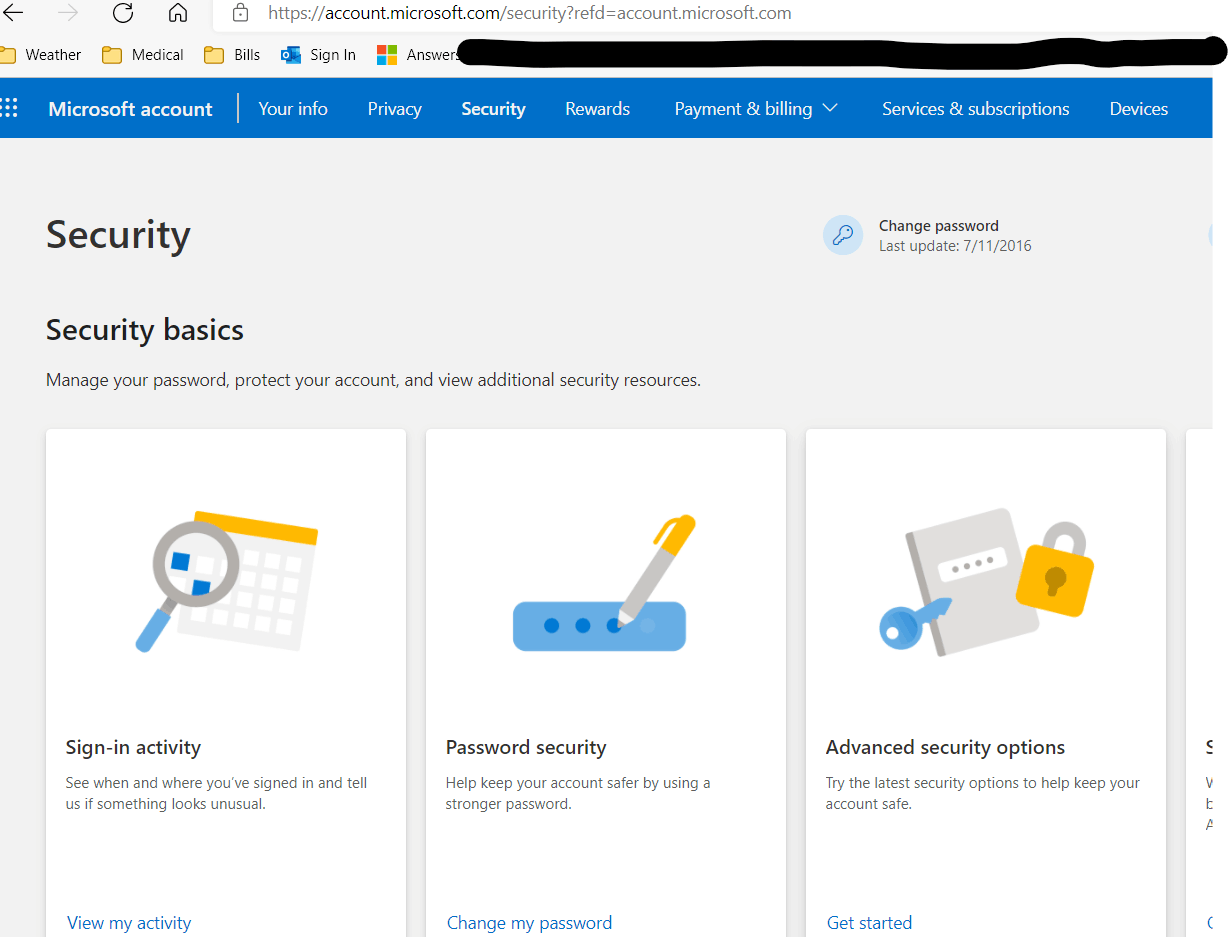Switch to the Privacy tab
1229x937 pixels.
[394, 108]
